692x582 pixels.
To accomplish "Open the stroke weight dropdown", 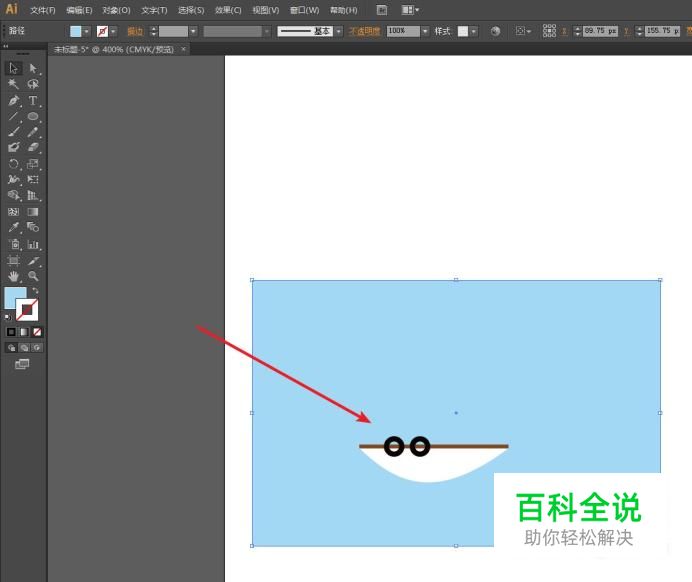I will 193,31.
